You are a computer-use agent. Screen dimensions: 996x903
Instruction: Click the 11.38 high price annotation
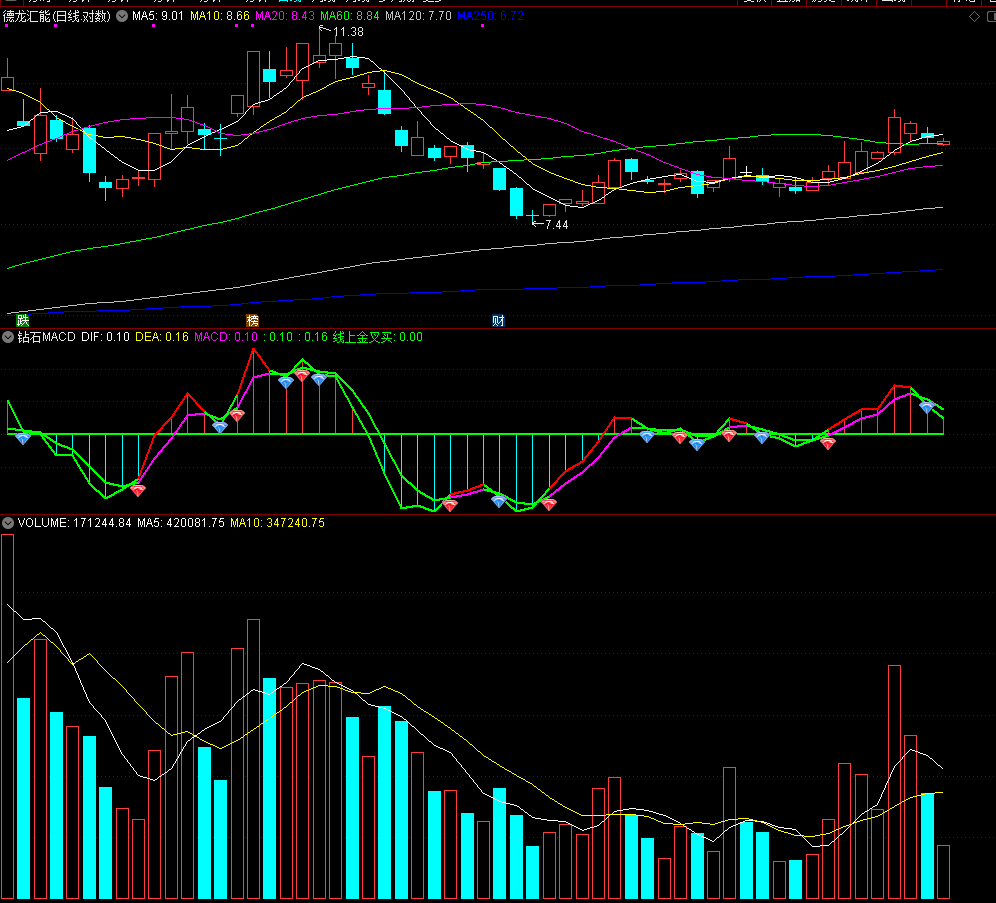[x=348, y=32]
